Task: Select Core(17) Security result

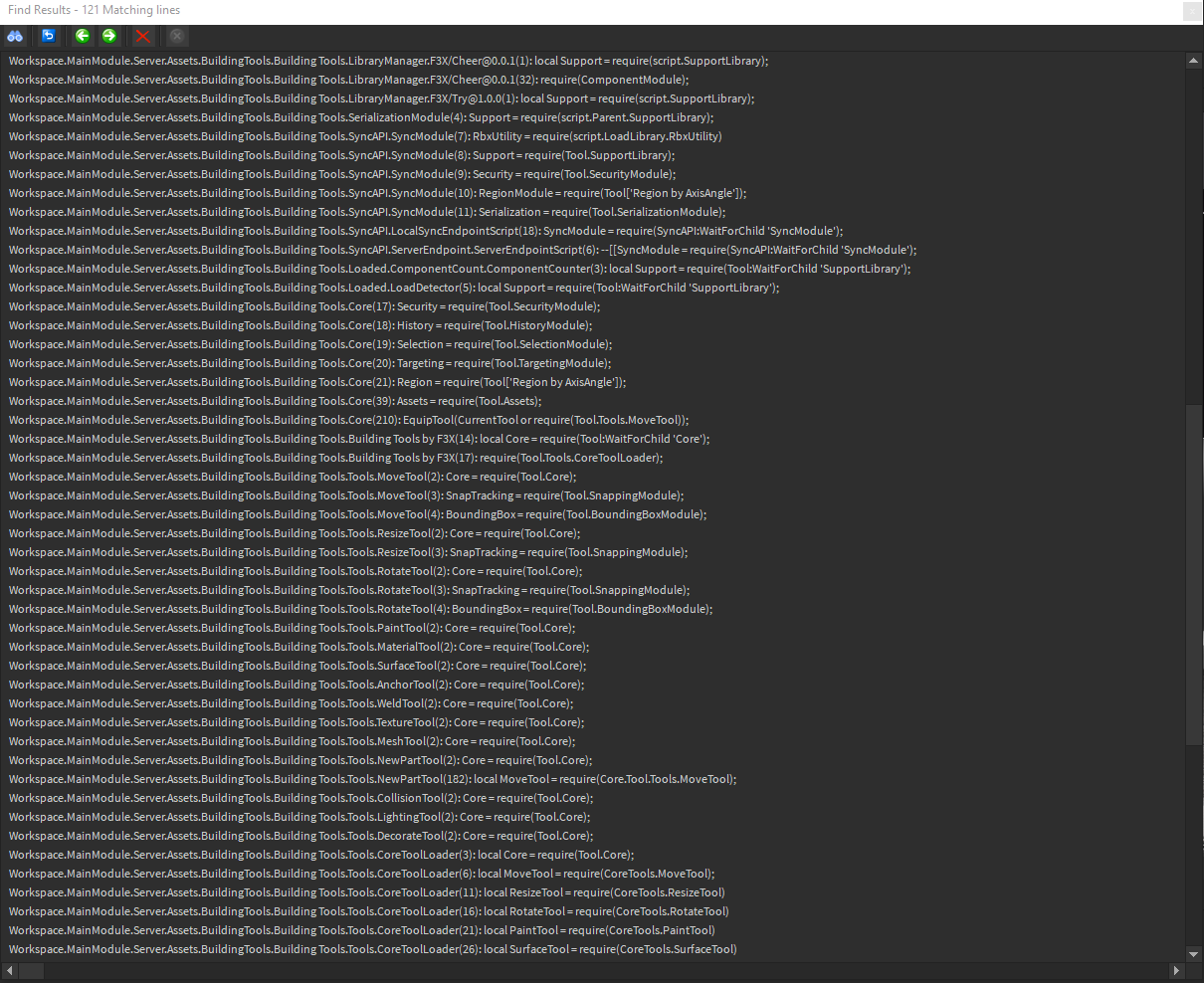Action: 305,306
